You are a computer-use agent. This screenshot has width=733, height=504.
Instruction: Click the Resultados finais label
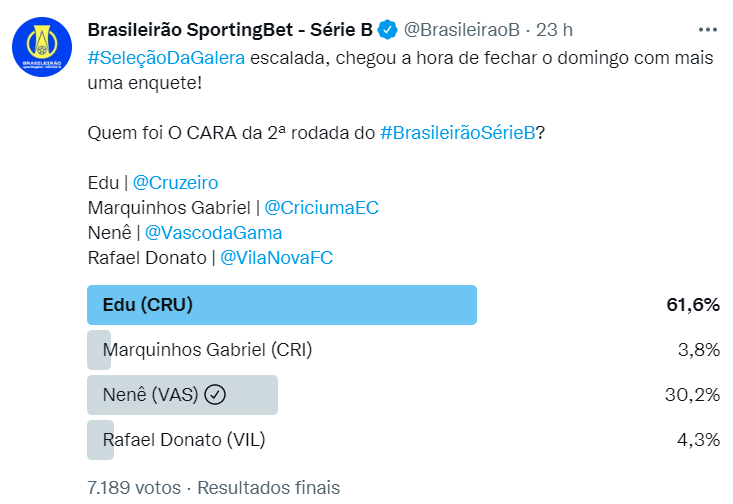coord(268,488)
